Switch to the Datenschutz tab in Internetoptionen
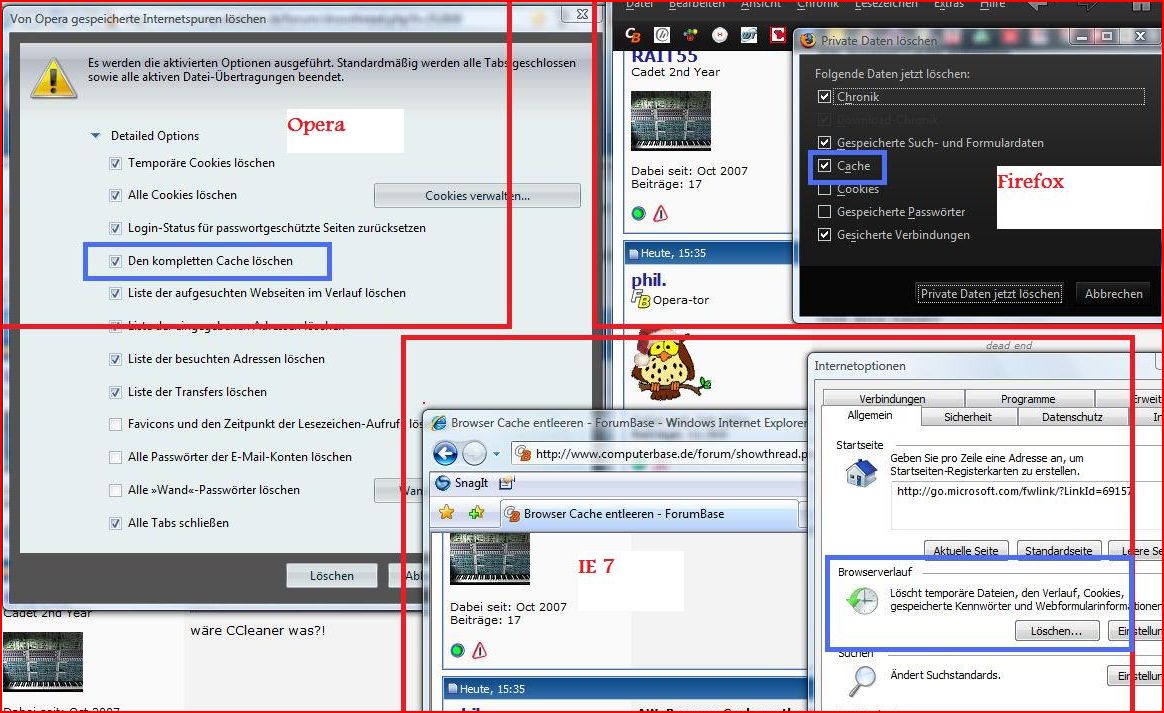1164x713 pixels. point(1072,417)
